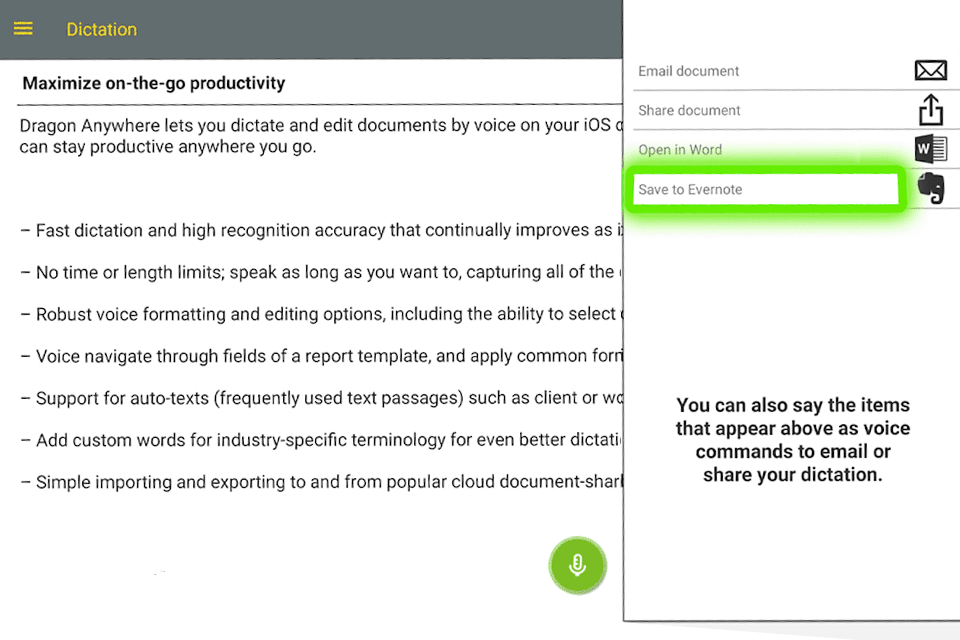Click the line 'Add custom words for industry-specific'
The height and width of the screenshot is (640, 960).
pyautogui.click(x=321, y=440)
